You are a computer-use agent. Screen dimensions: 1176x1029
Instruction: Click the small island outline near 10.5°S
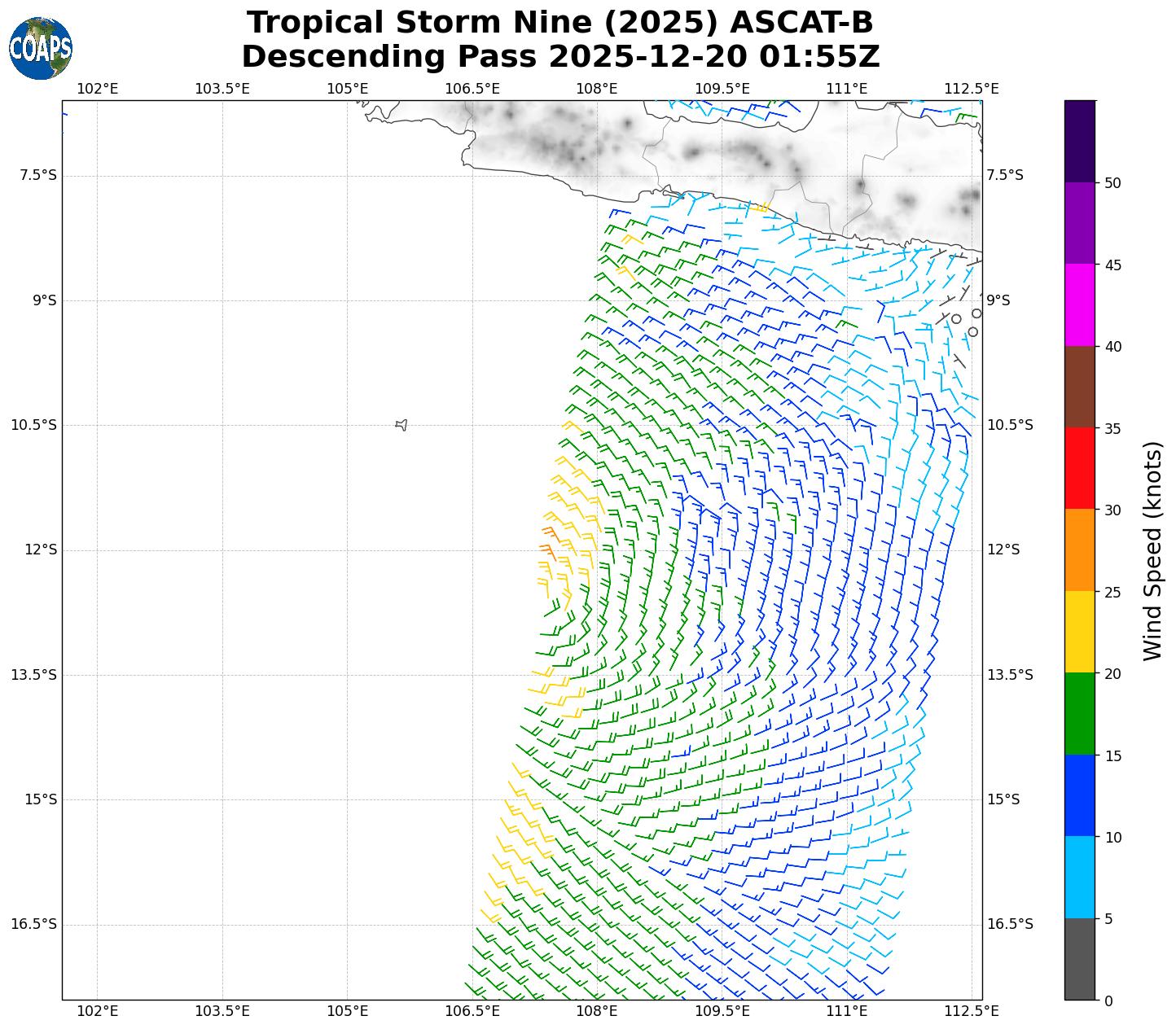pos(401,424)
